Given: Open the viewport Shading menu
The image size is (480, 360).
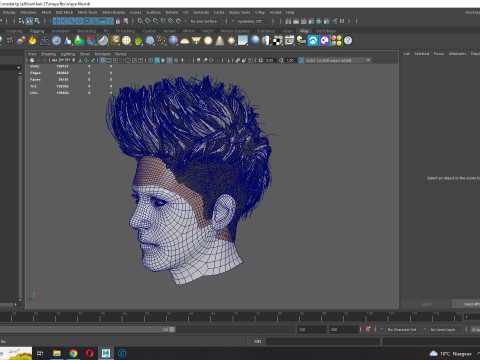Looking at the screenshot, I should tap(48, 54).
